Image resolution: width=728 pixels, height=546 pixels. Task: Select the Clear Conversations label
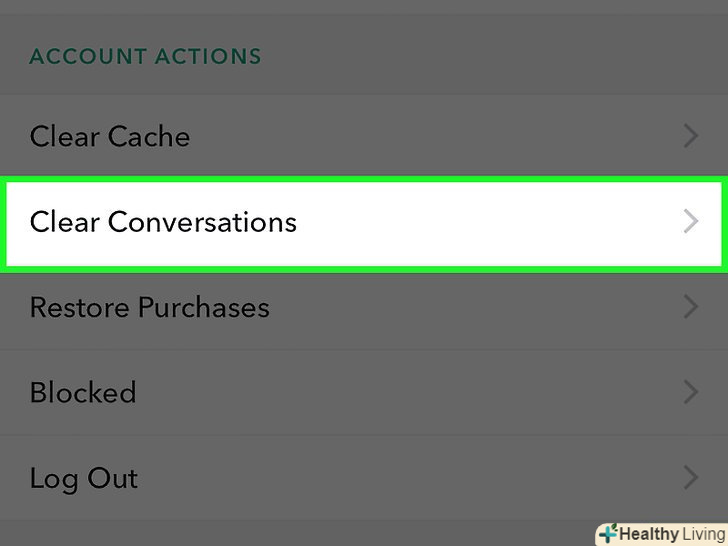pyautogui.click(x=163, y=221)
